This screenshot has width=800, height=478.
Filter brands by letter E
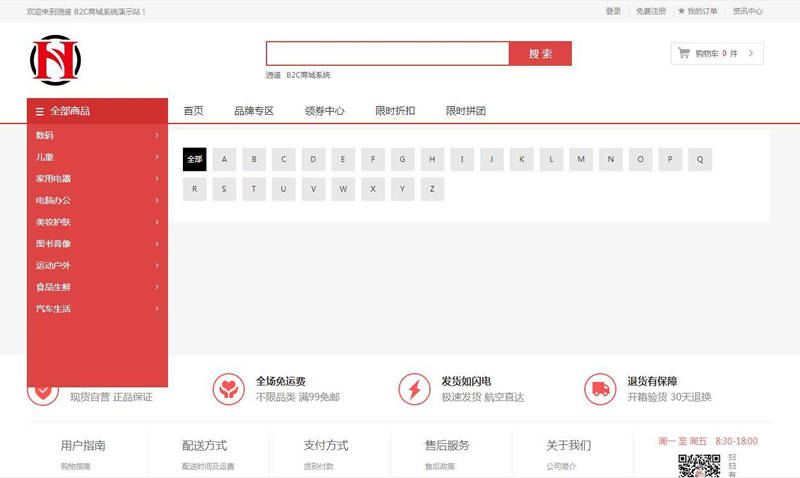coord(343,159)
